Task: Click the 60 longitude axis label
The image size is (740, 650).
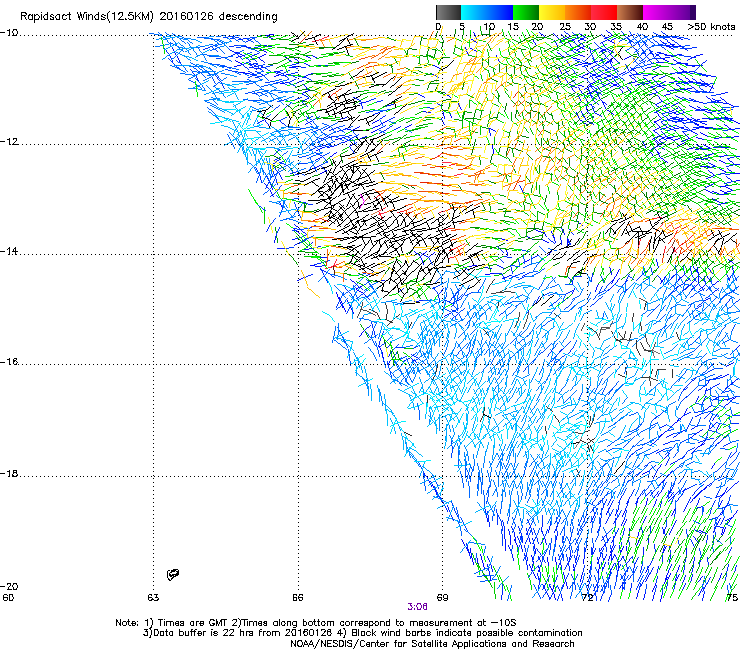Action: [8, 598]
